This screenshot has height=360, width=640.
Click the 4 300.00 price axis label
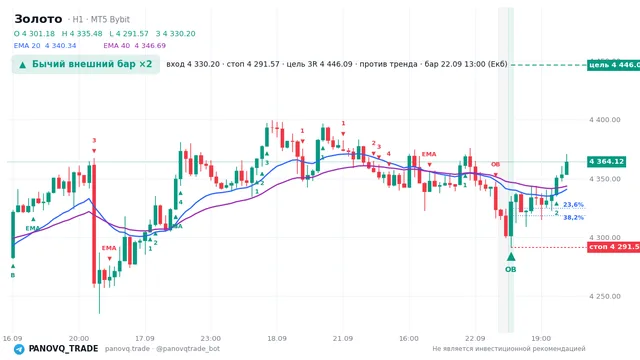tap(604, 238)
